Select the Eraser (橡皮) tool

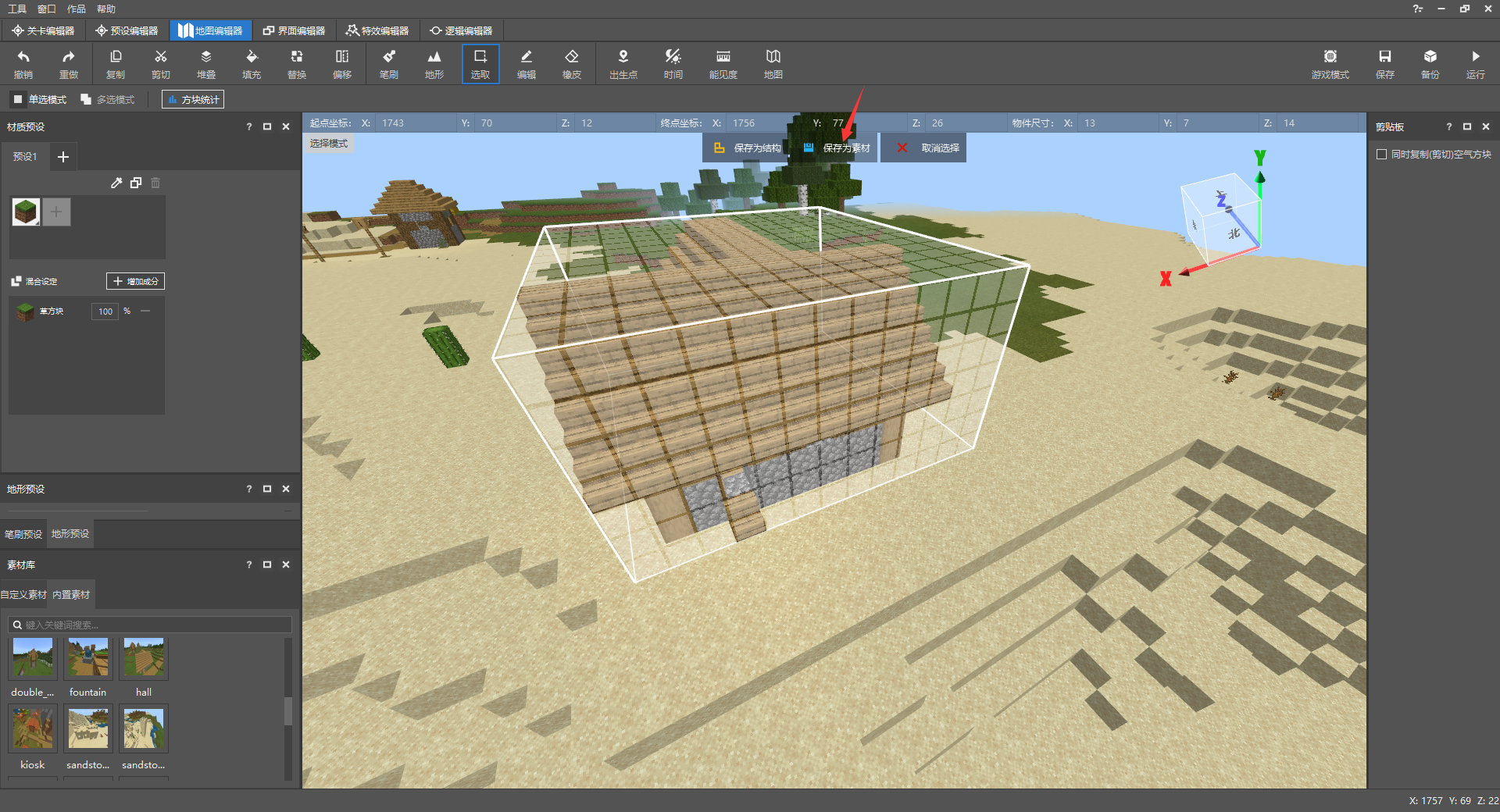572,64
